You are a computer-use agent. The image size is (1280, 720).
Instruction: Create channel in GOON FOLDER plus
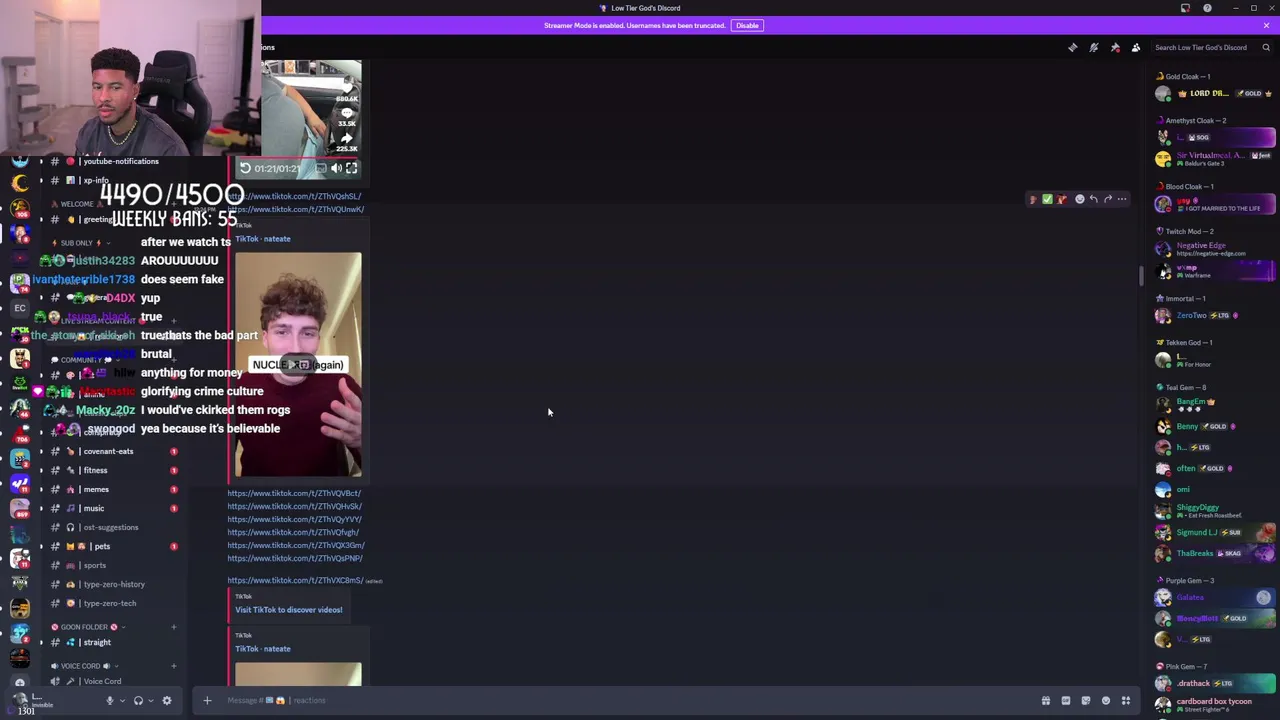tap(173, 627)
